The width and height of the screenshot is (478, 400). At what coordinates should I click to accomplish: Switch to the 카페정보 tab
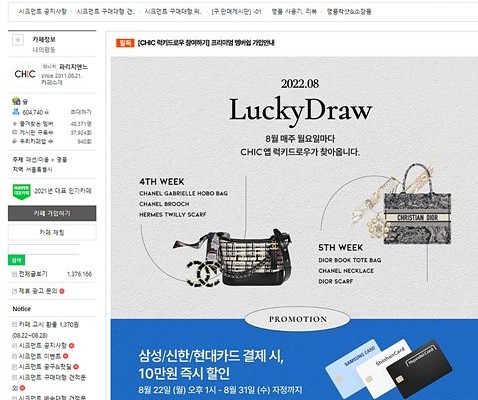pos(44,39)
